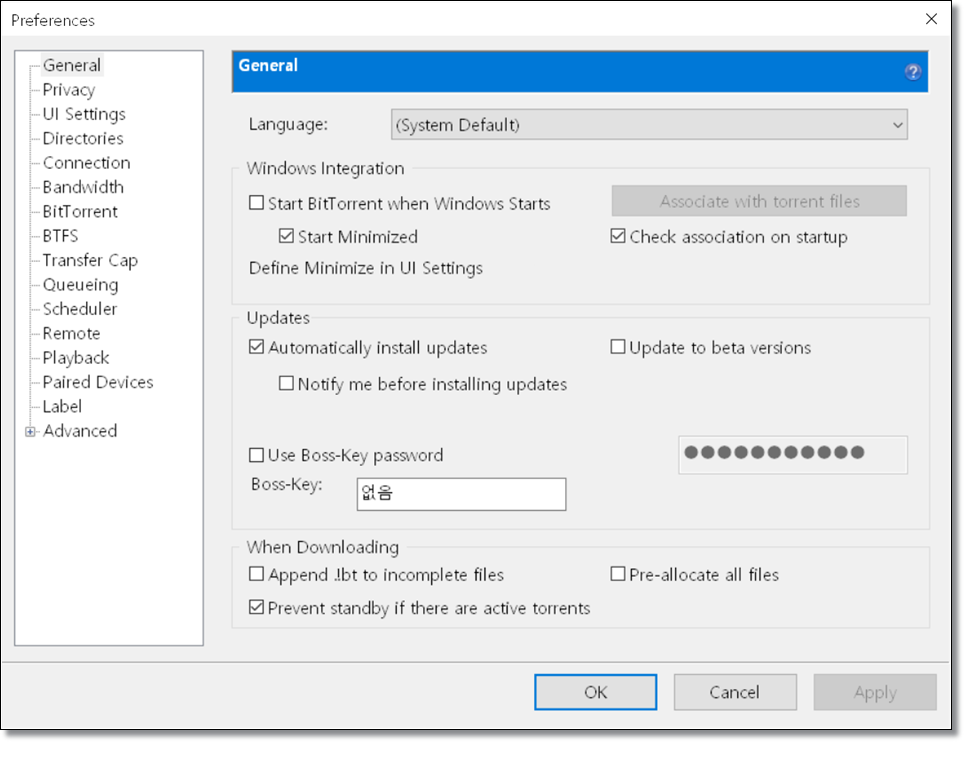Image resolution: width=964 pixels, height=757 pixels.
Task: Select Paired Devices in the tree
Action: 98,382
